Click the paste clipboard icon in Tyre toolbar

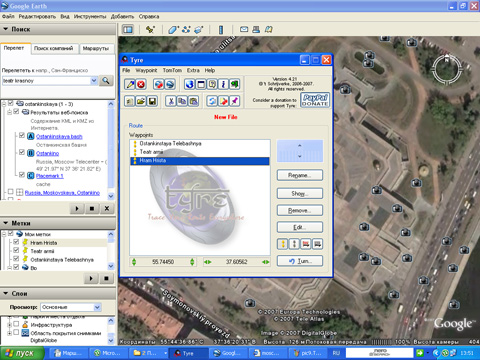click(194, 101)
